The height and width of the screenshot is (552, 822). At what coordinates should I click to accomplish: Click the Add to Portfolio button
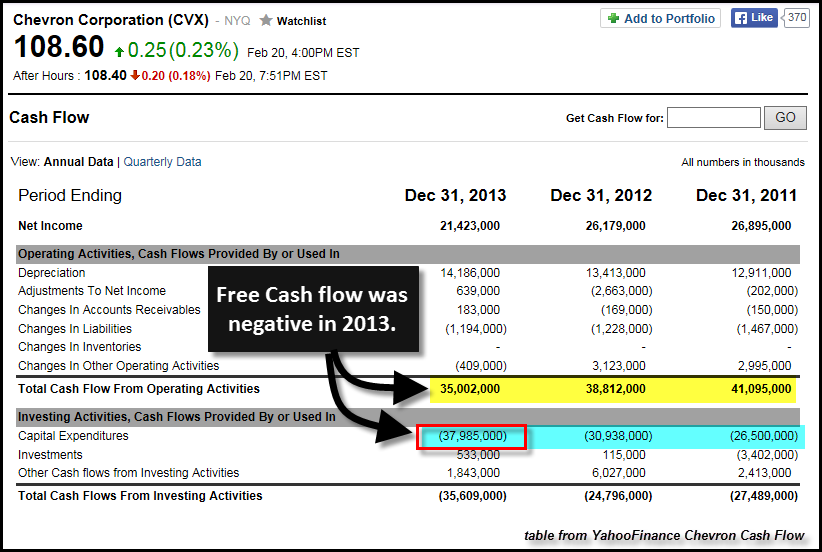661,18
